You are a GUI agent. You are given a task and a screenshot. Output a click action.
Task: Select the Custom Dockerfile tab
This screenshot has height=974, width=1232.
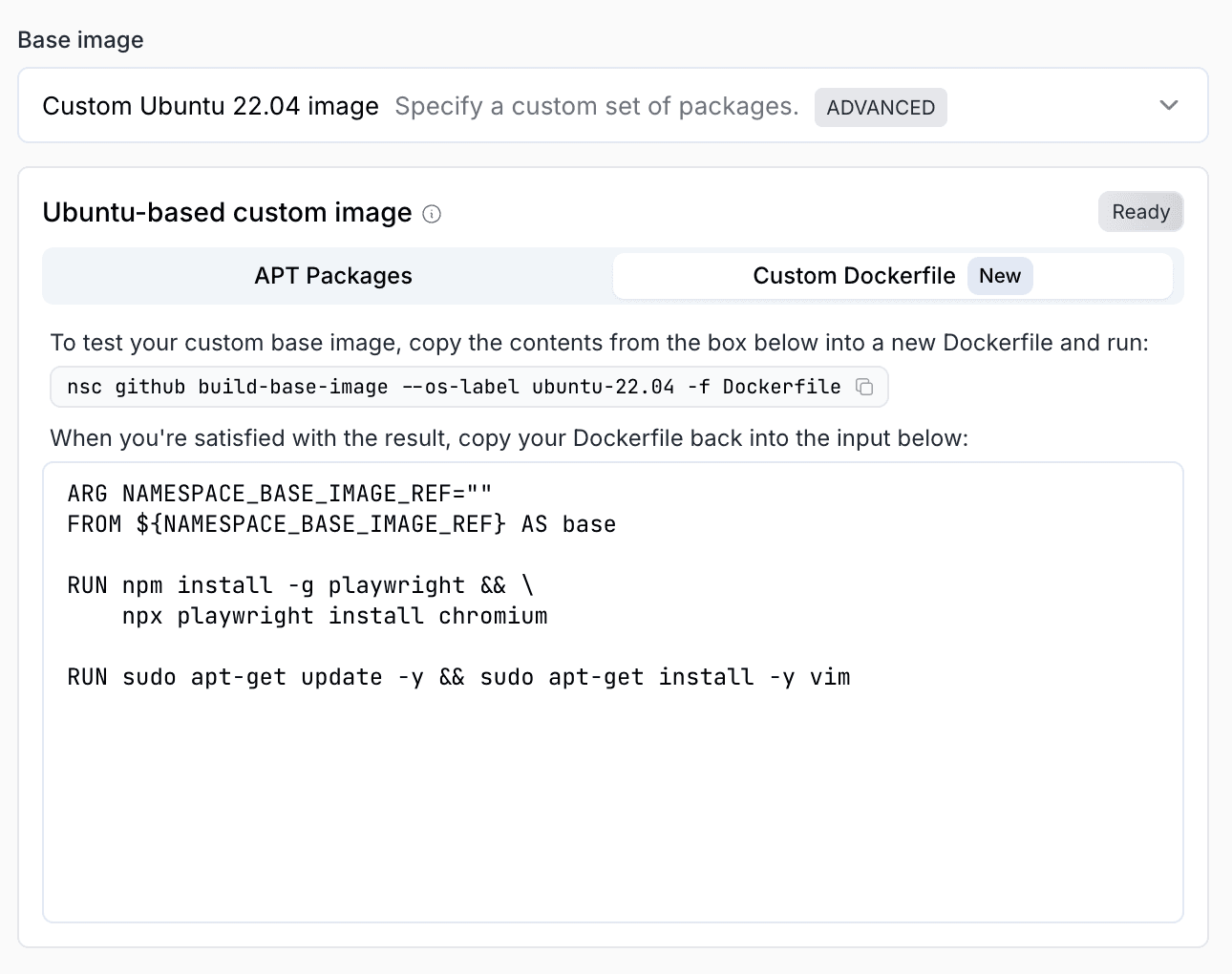[x=854, y=275]
